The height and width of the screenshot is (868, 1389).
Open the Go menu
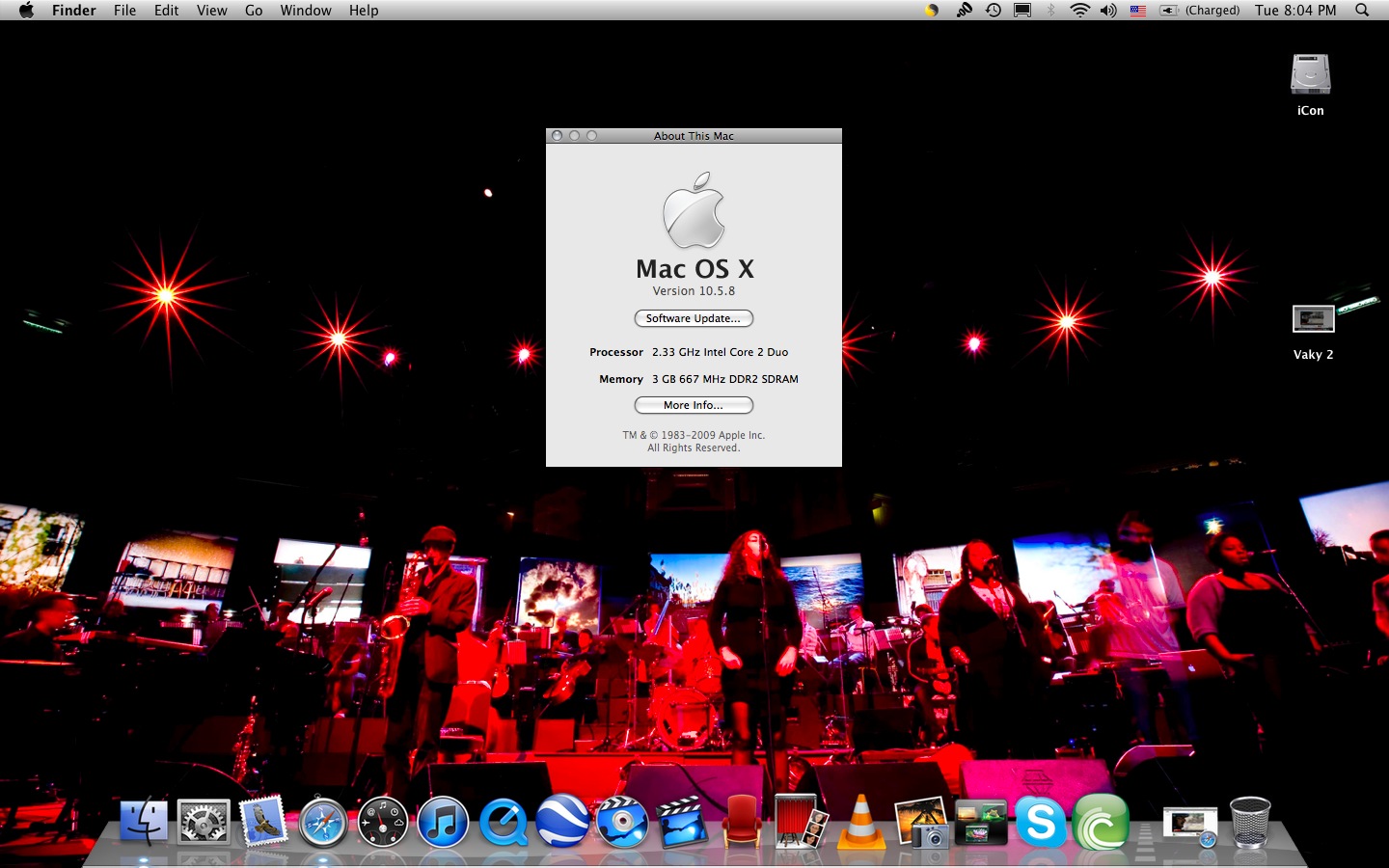pyautogui.click(x=254, y=11)
